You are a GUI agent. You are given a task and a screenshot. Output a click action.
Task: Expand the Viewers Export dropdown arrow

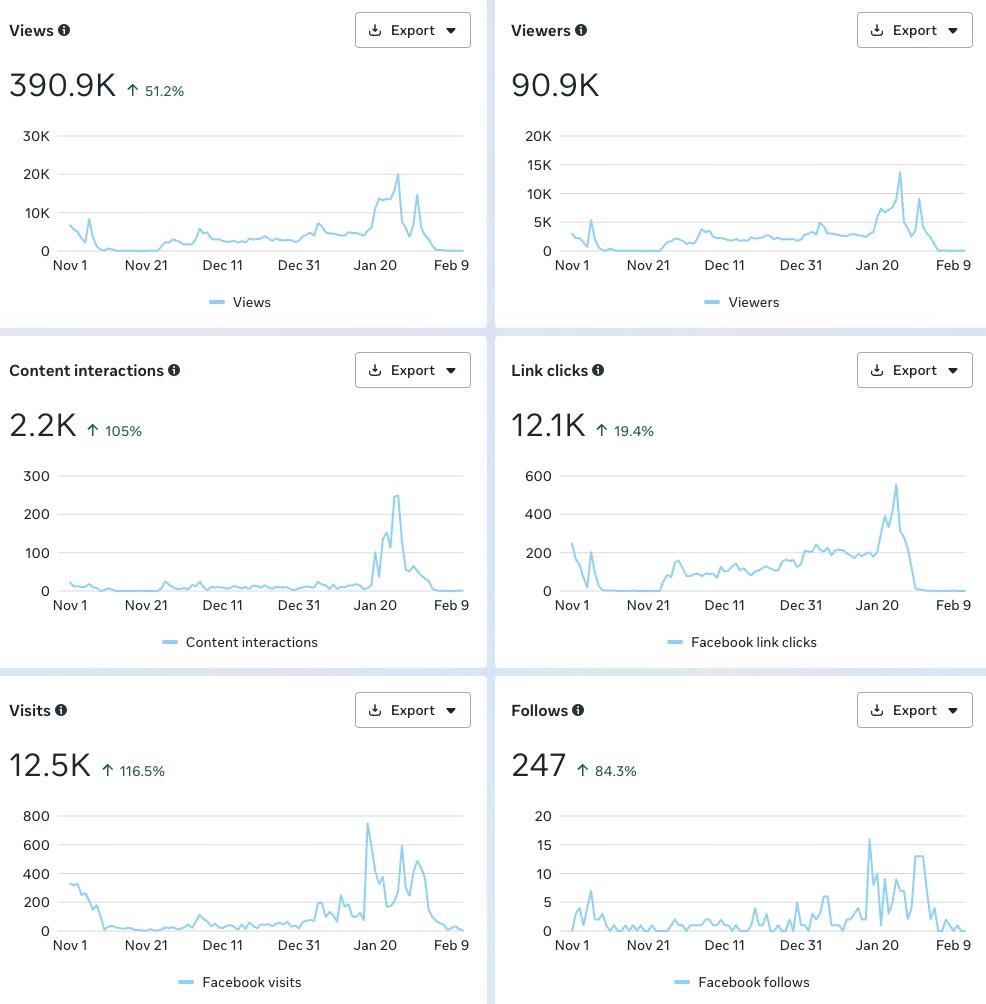(953, 31)
